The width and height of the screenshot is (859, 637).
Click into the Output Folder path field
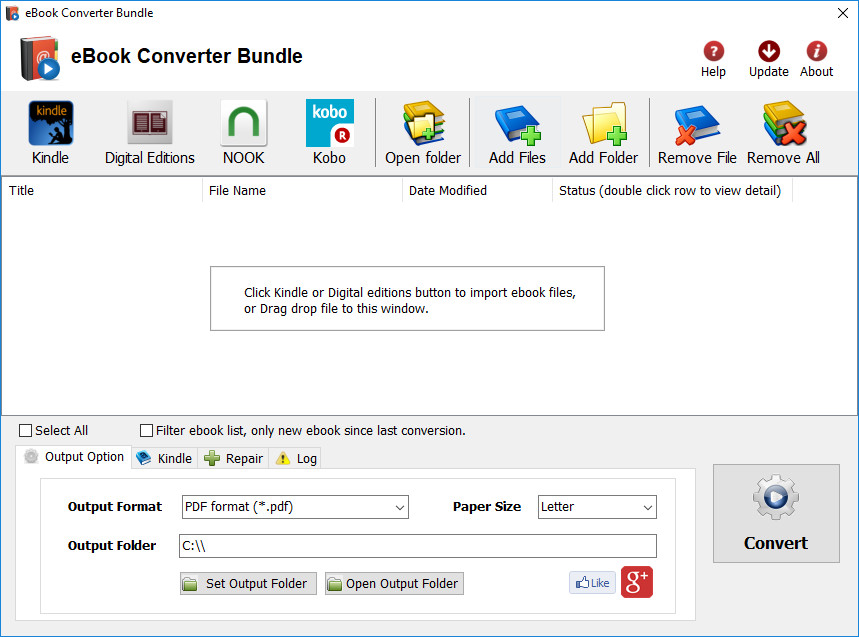417,546
